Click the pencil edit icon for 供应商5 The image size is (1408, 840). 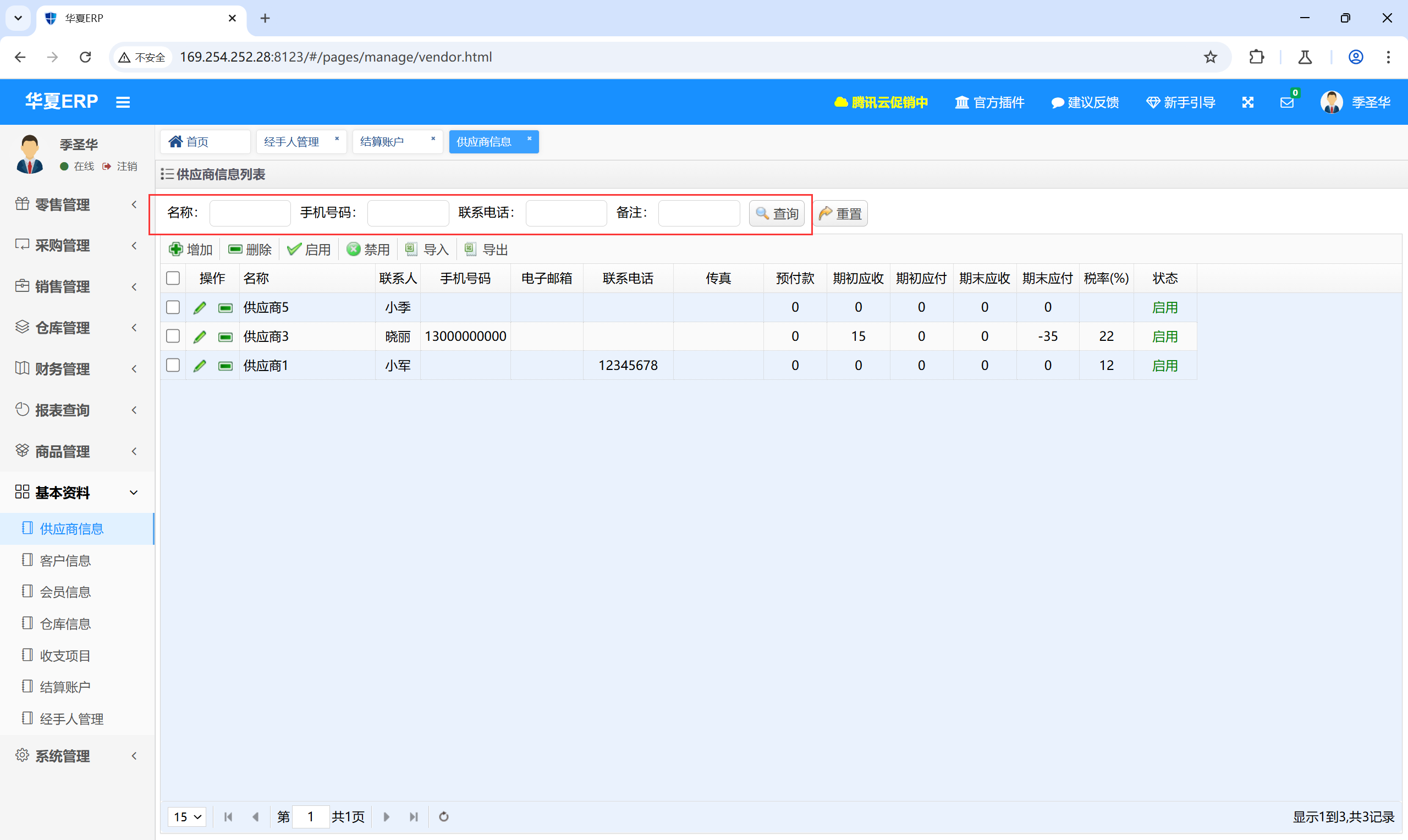(199, 307)
